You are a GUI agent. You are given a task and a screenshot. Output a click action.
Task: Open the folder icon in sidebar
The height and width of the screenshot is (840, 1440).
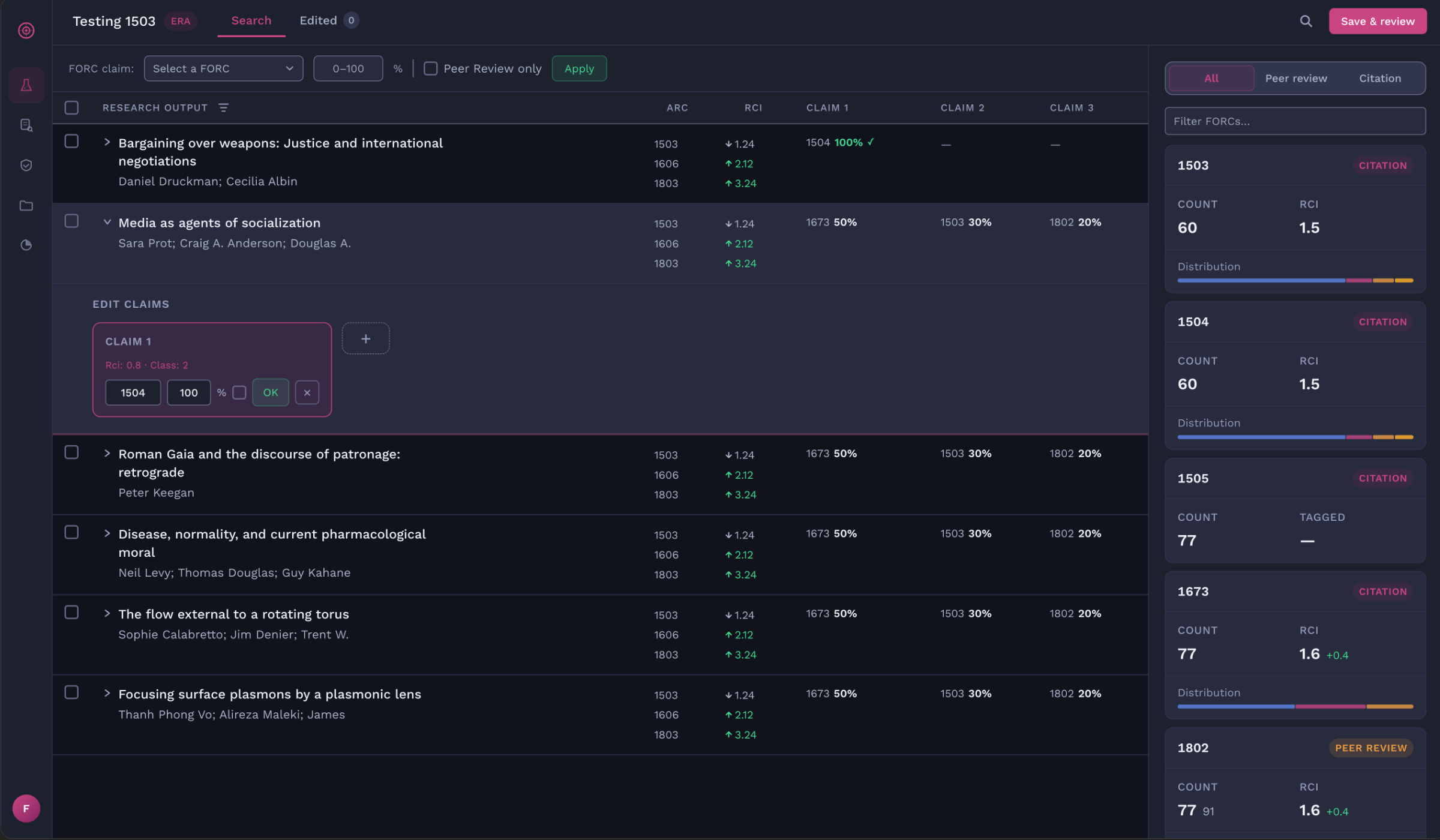(x=26, y=206)
